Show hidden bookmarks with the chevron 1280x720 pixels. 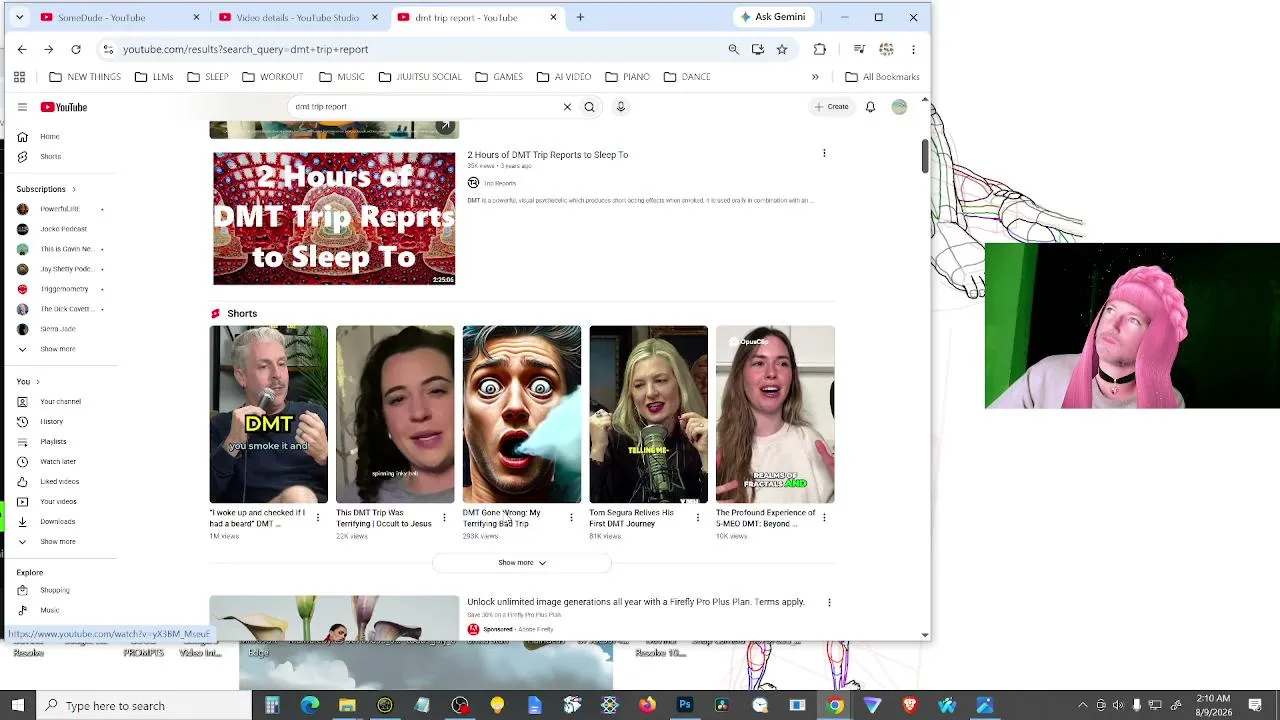815,77
